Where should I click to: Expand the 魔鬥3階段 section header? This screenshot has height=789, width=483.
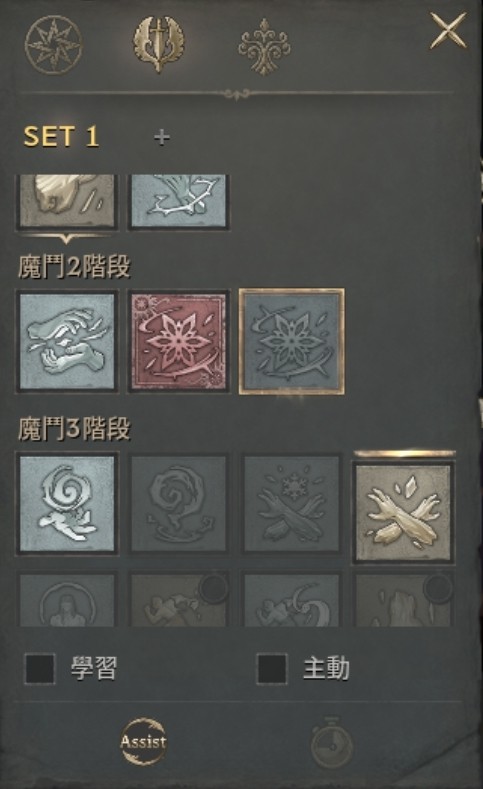click(x=74, y=429)
